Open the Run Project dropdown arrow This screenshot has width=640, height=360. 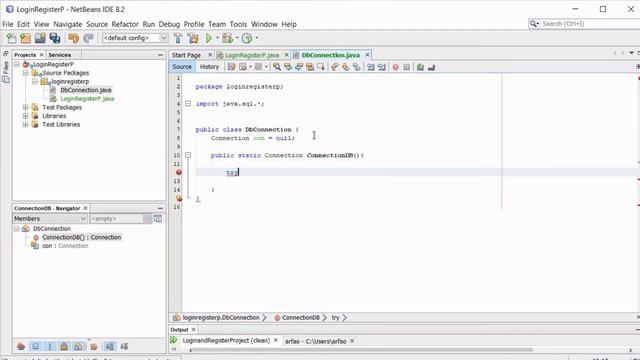point(218,38)
